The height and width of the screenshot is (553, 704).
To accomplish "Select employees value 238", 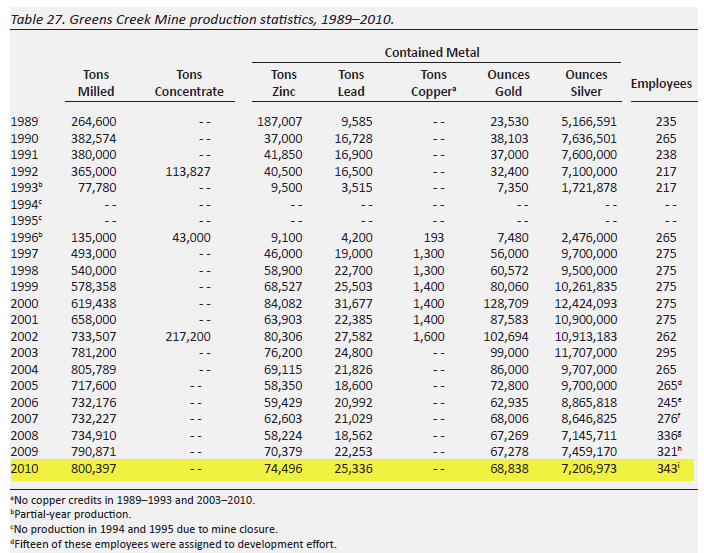I will [666, 155].
